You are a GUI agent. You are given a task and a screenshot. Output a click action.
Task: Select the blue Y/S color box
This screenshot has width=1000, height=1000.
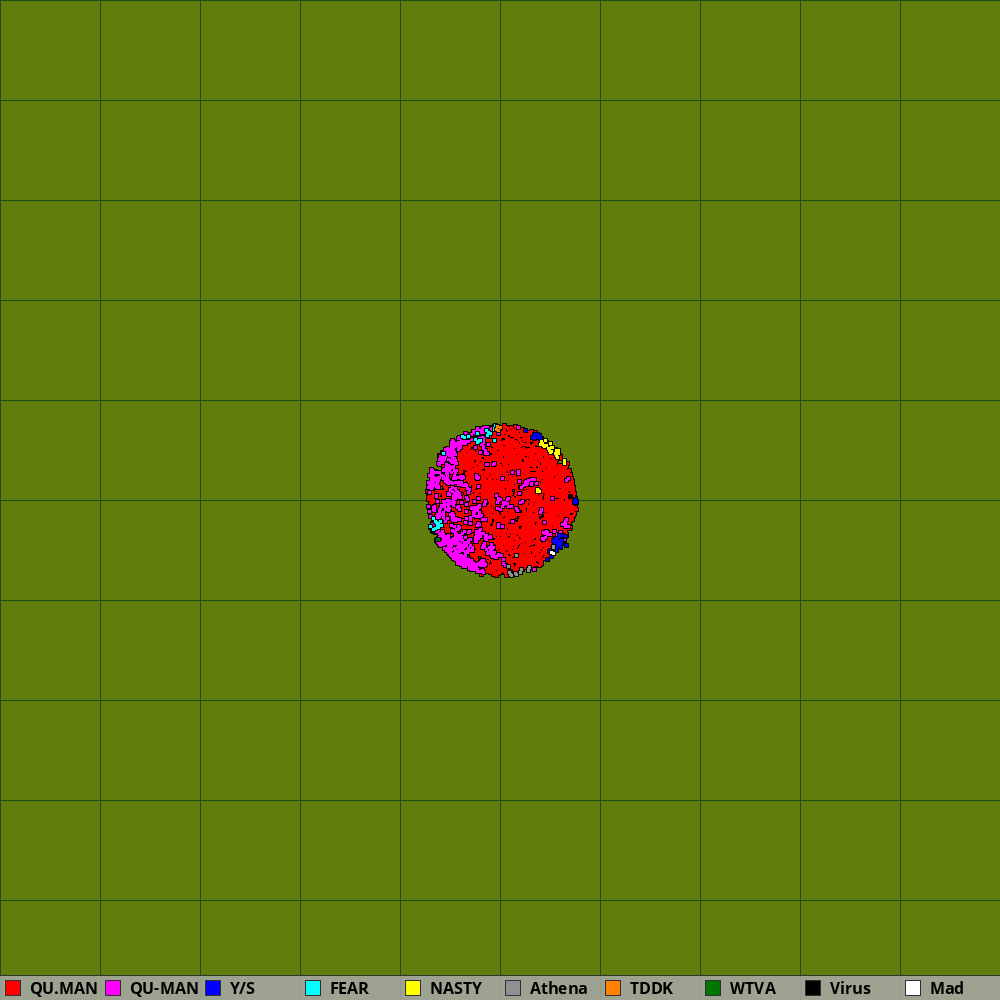click(213, 988)
